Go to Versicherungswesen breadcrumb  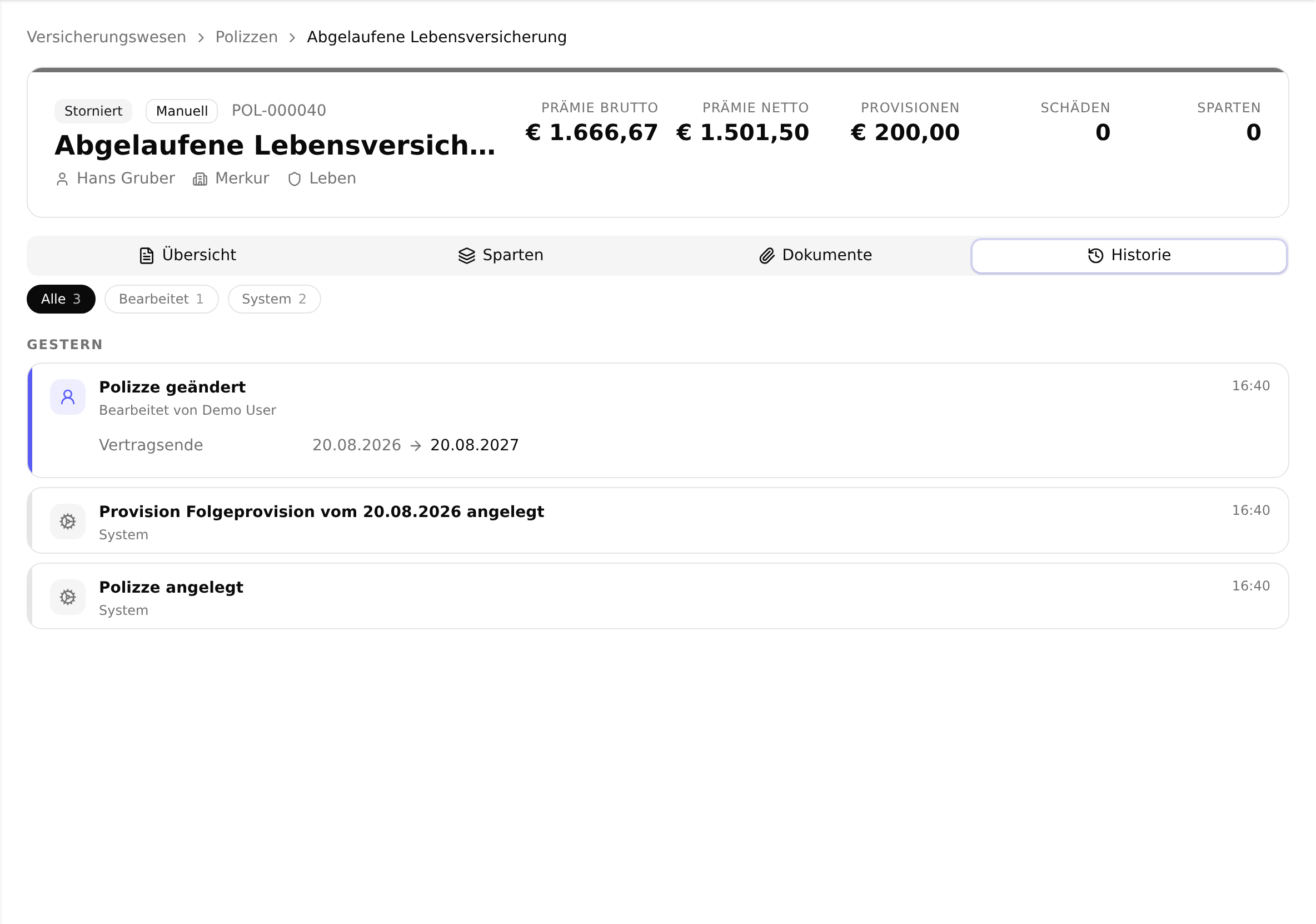107,37
